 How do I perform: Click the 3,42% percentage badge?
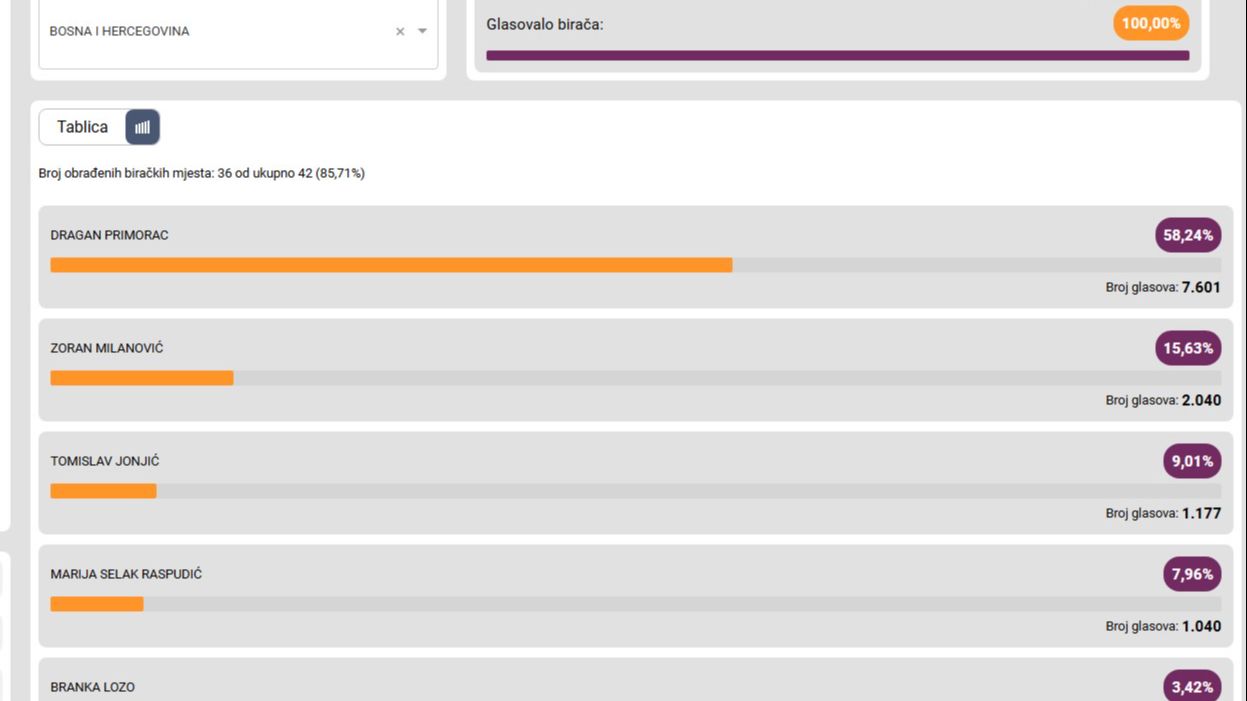point(1191,687)
